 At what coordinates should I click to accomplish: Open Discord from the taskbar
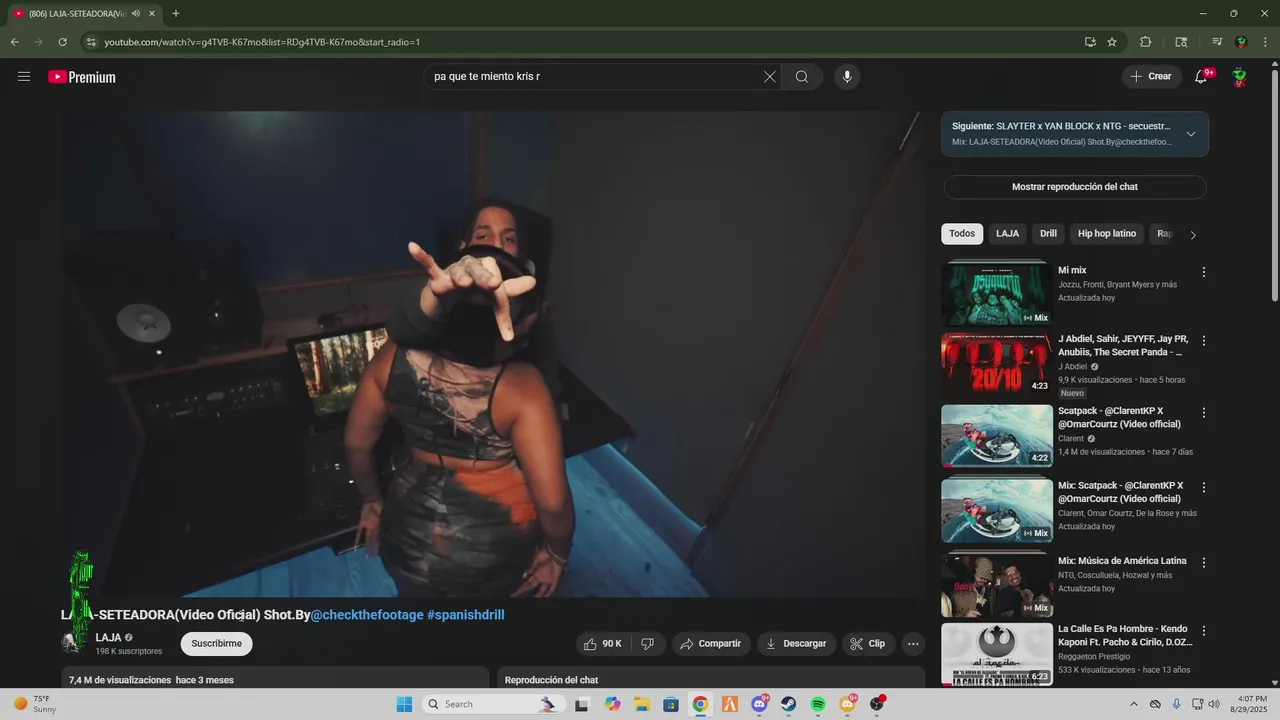[x=760, y=704]
